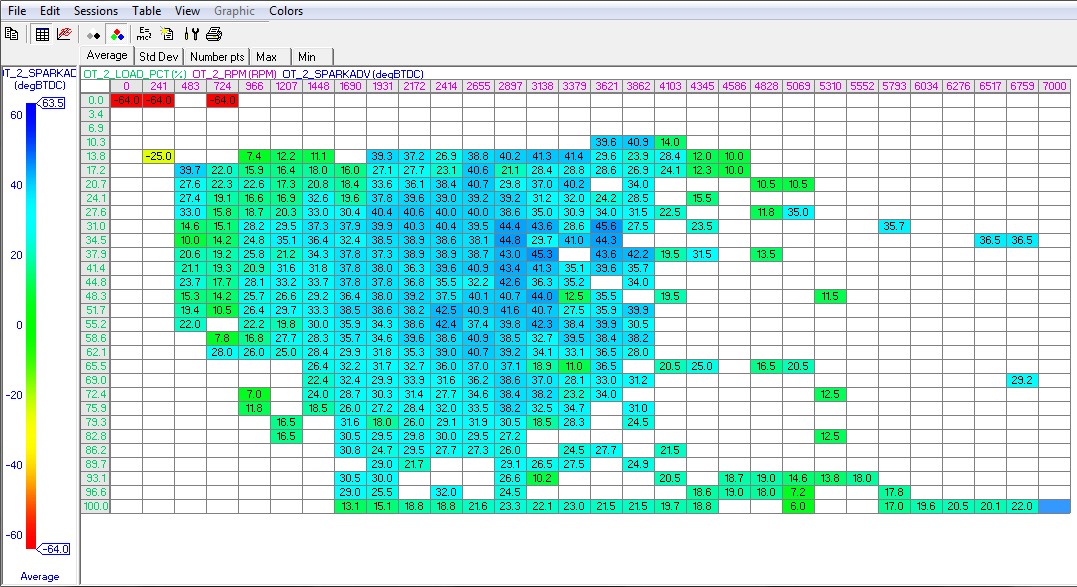Select the Number pts tab
This screenshot has height=587, width=1077.
tap(217, 57)
